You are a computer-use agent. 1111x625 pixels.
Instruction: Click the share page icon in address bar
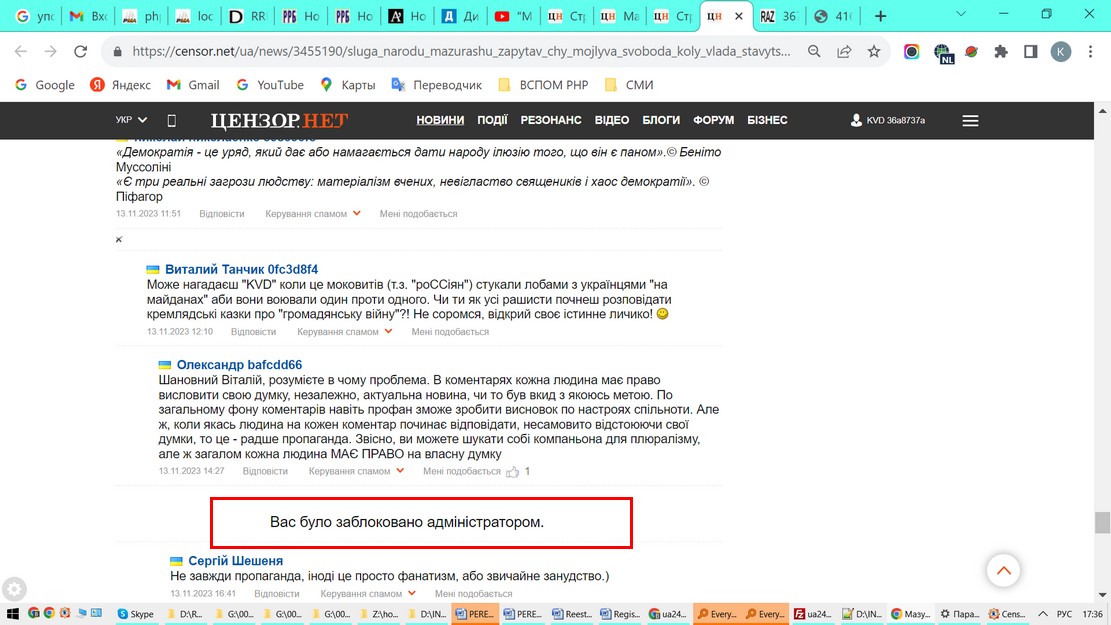click(844, 51)
